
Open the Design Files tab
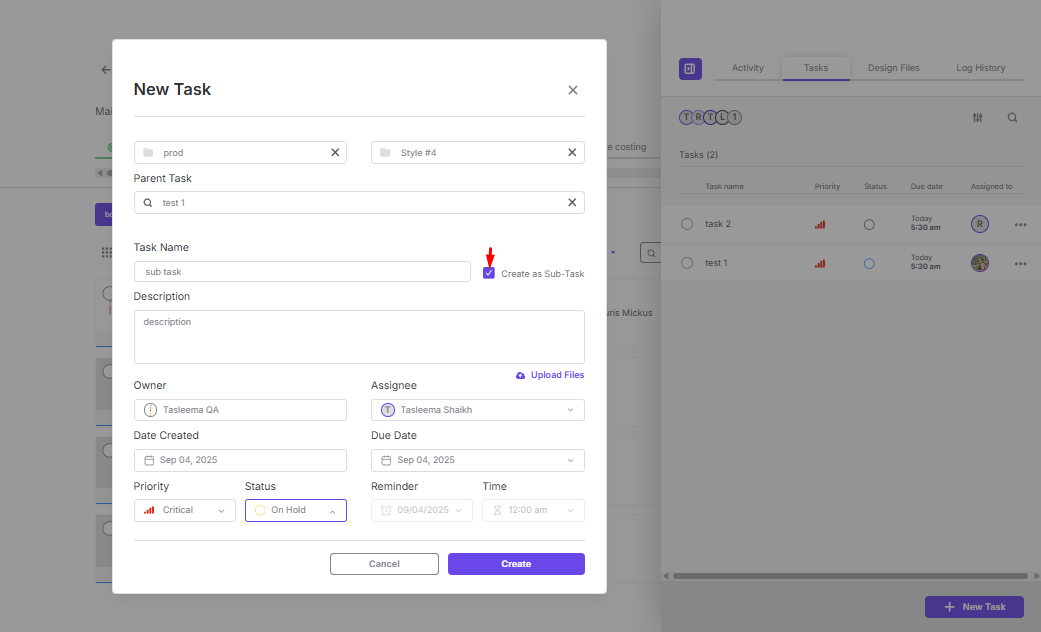(x=893, y=68)
